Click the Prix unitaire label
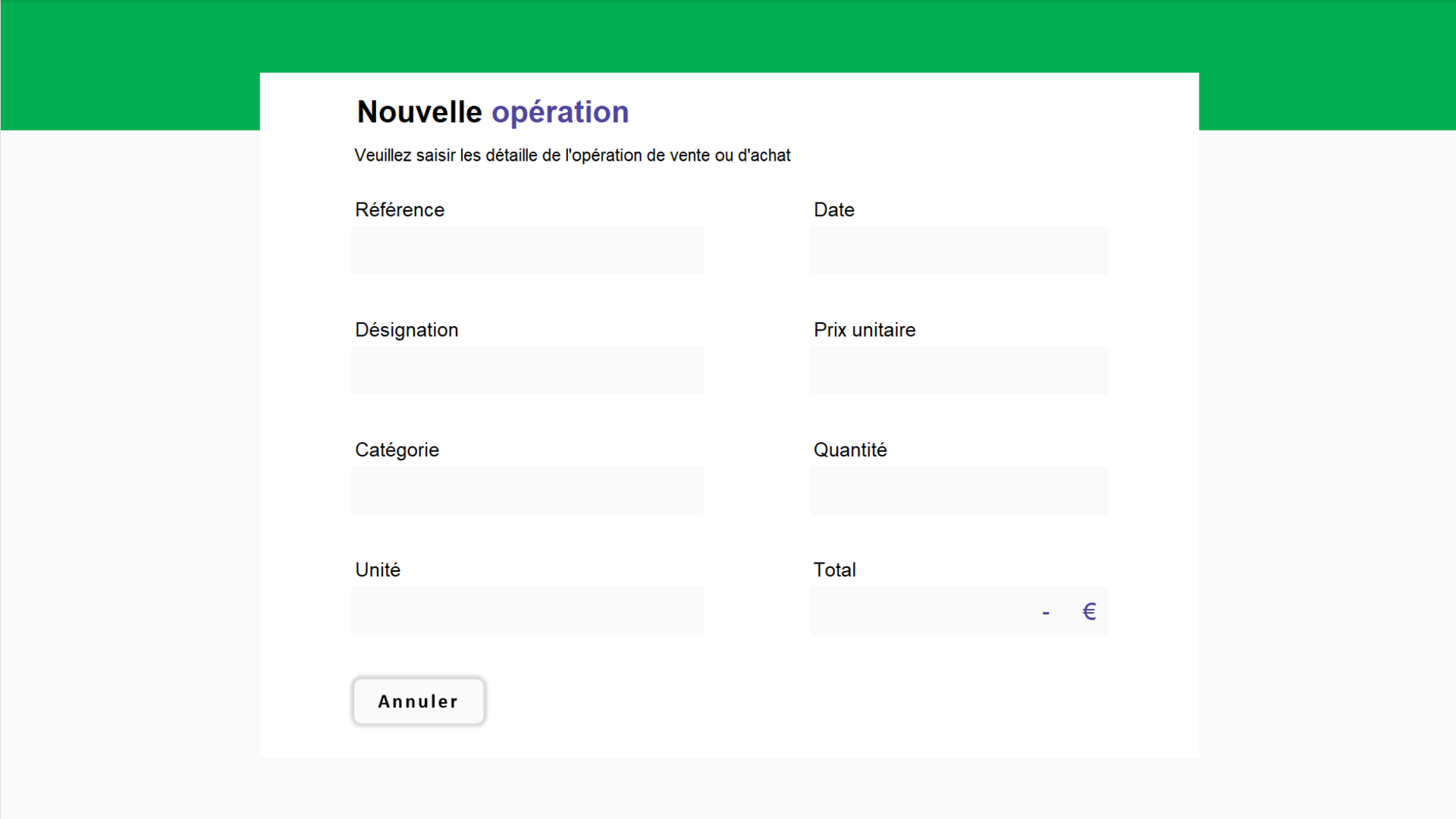 click(864, 330)
